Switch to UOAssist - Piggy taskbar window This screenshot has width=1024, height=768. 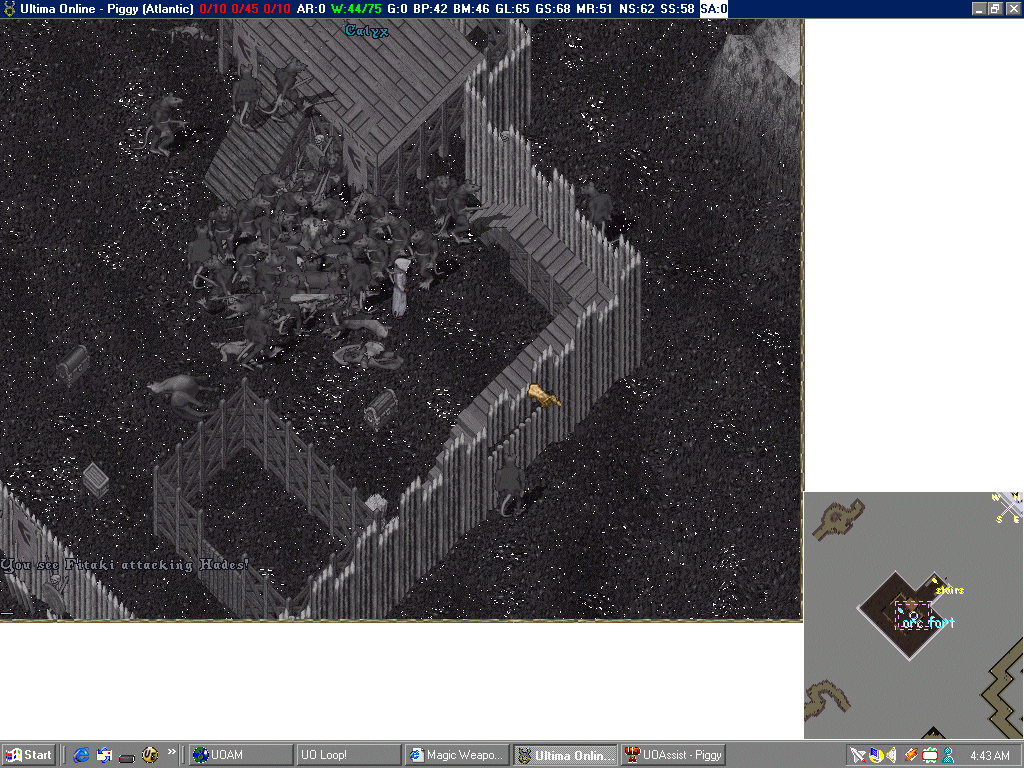pos(673,755)
